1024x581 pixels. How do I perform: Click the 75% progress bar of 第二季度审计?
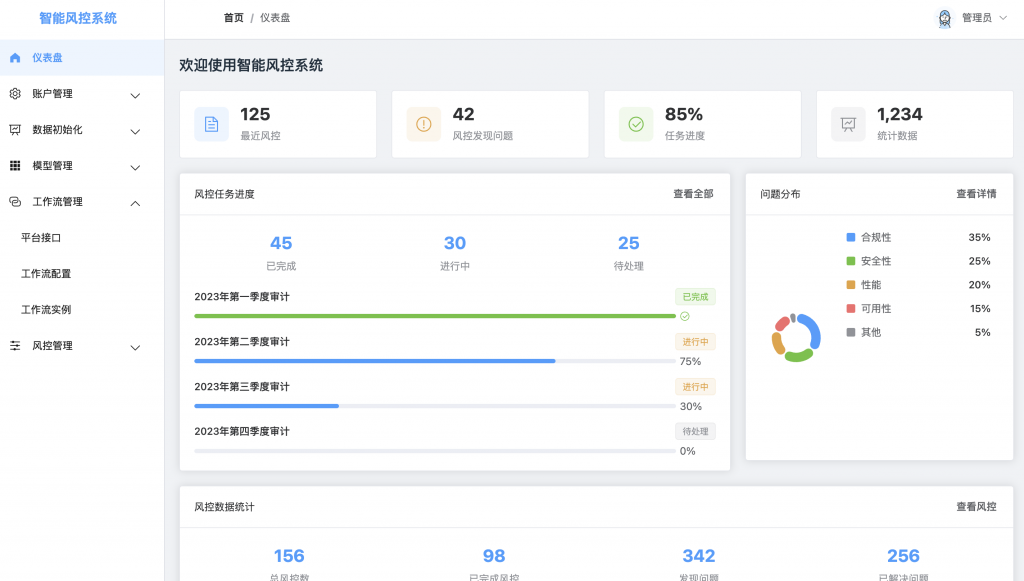click(x=373, y=361)
